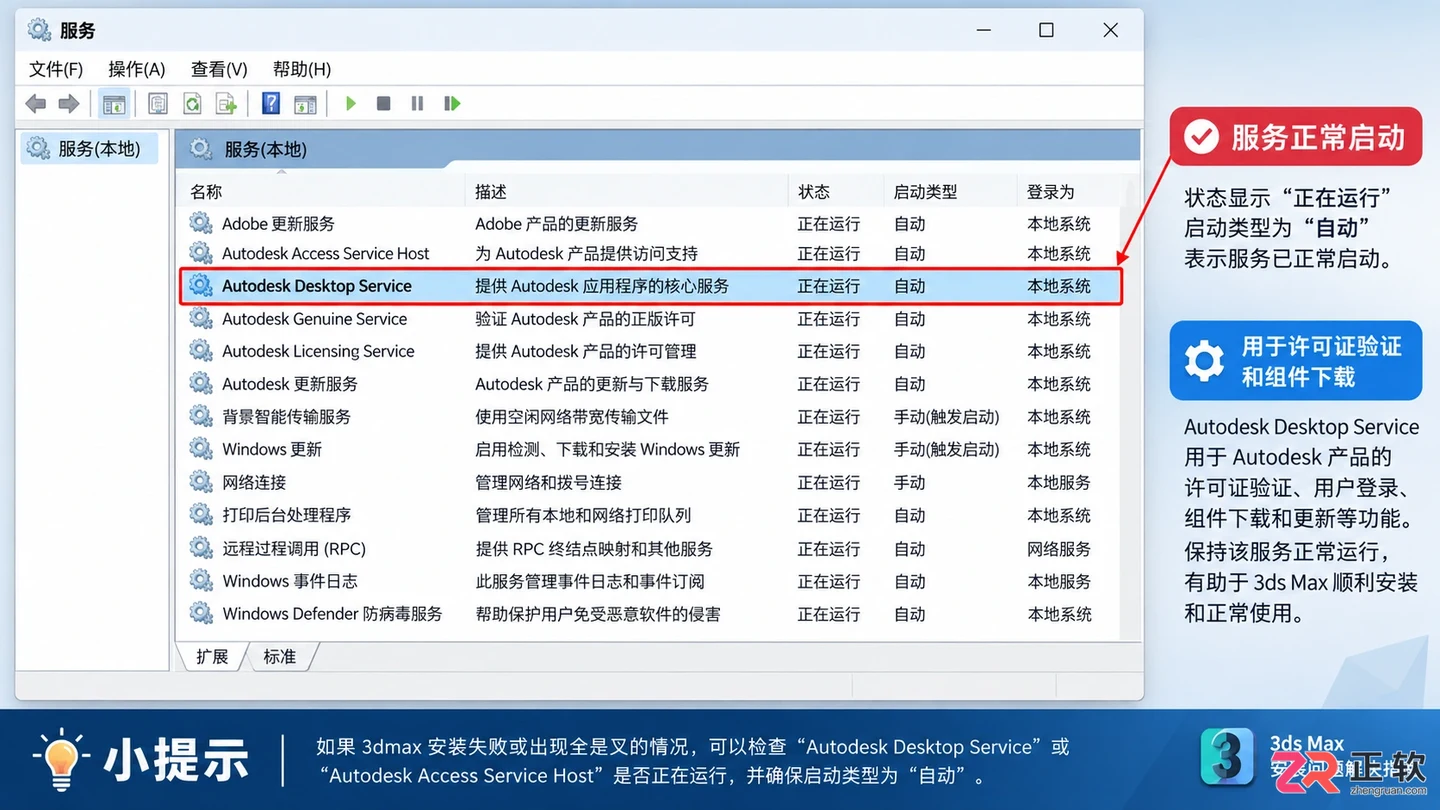This screenshot has height=810, width=1440.
Task: Select the 网络连接 service name
Action: coord(254,482)
